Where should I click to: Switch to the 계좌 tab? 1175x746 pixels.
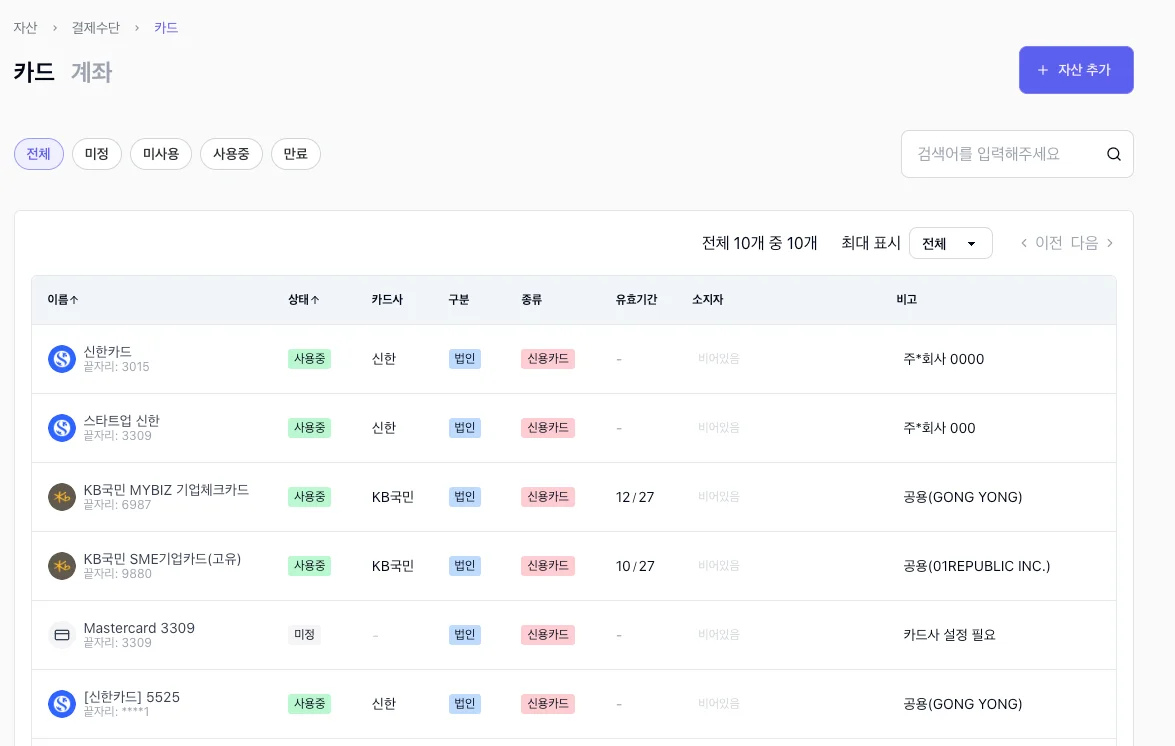pyautogui.click(x=91, y=71)
